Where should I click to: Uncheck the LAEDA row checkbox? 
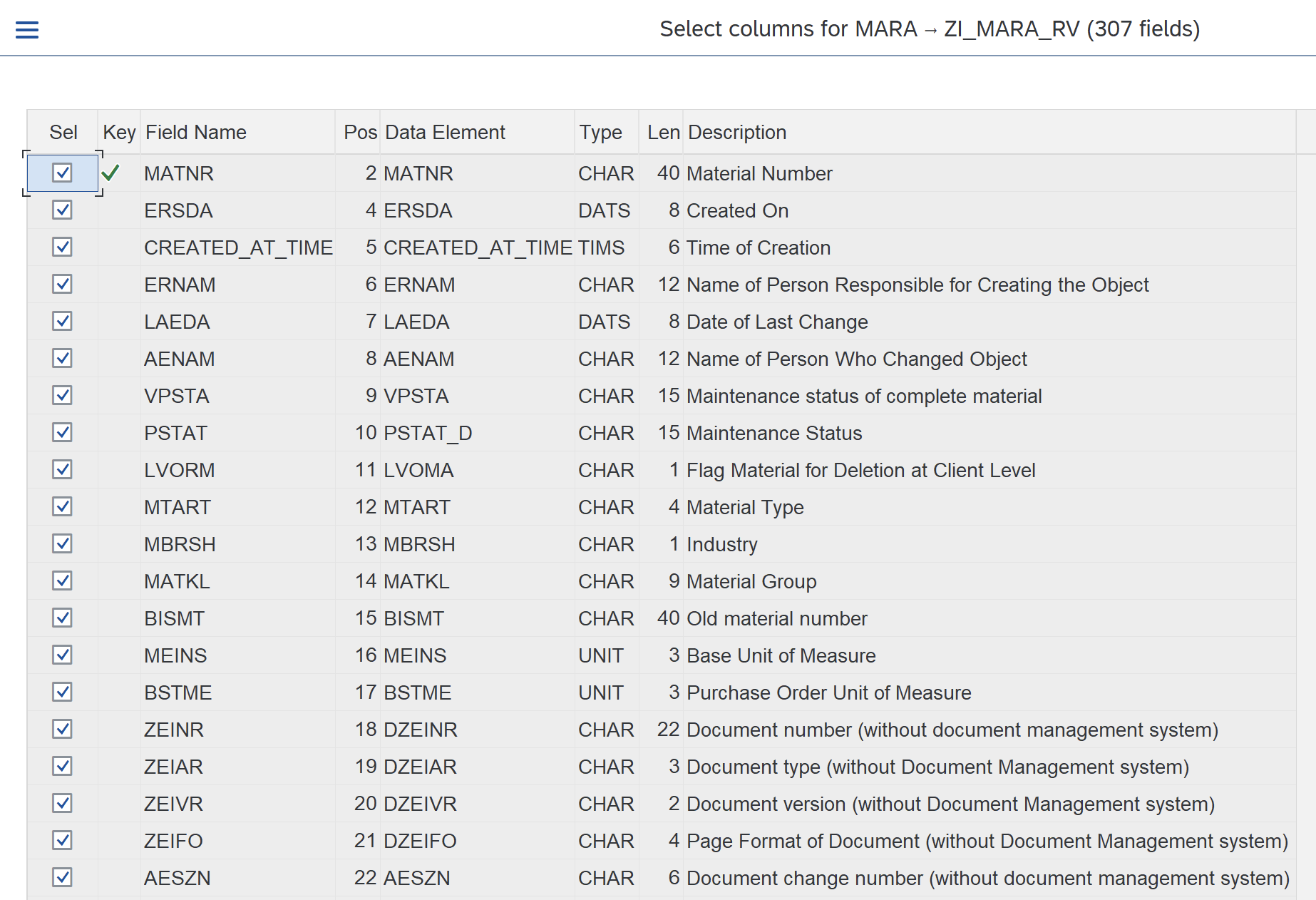pyautogui.click(x=62, y=322)
